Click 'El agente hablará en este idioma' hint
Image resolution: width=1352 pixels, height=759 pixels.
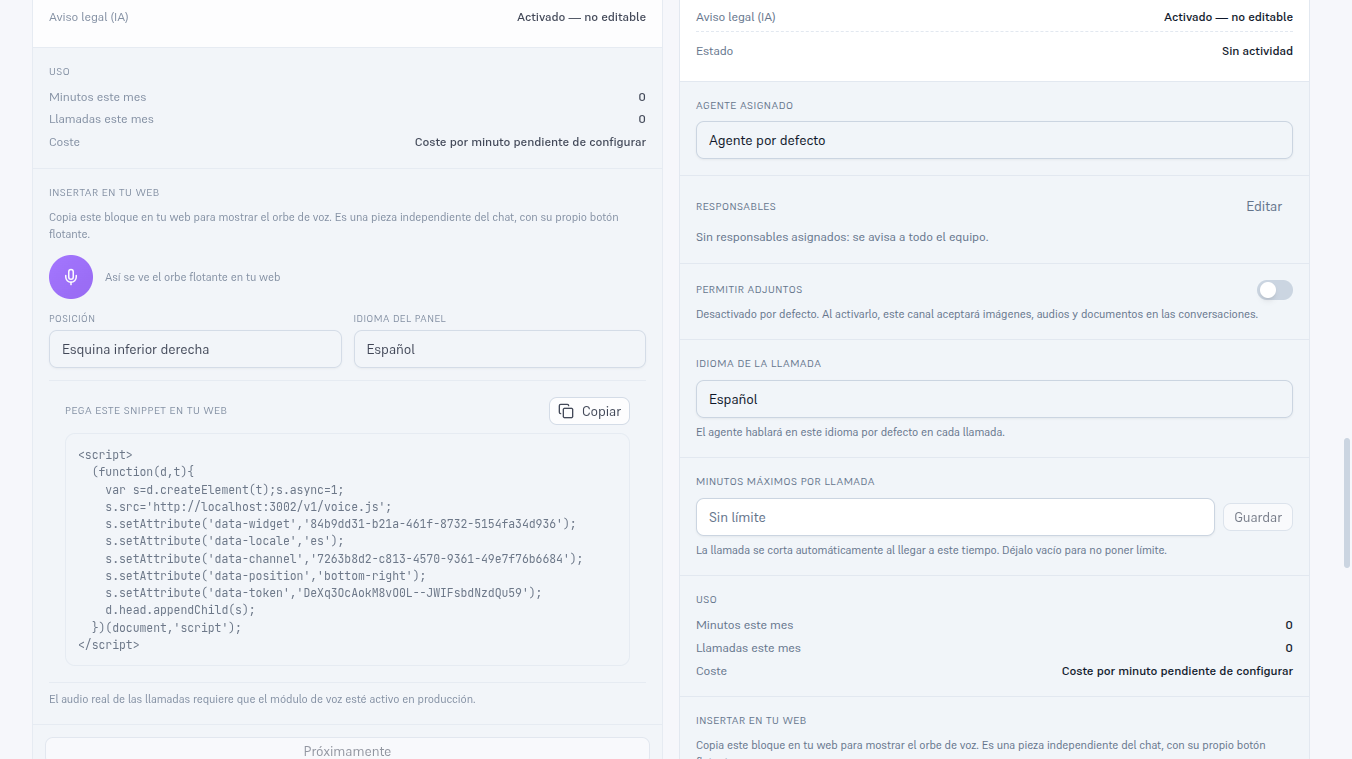pyautogui.click(x=850, y=433)
